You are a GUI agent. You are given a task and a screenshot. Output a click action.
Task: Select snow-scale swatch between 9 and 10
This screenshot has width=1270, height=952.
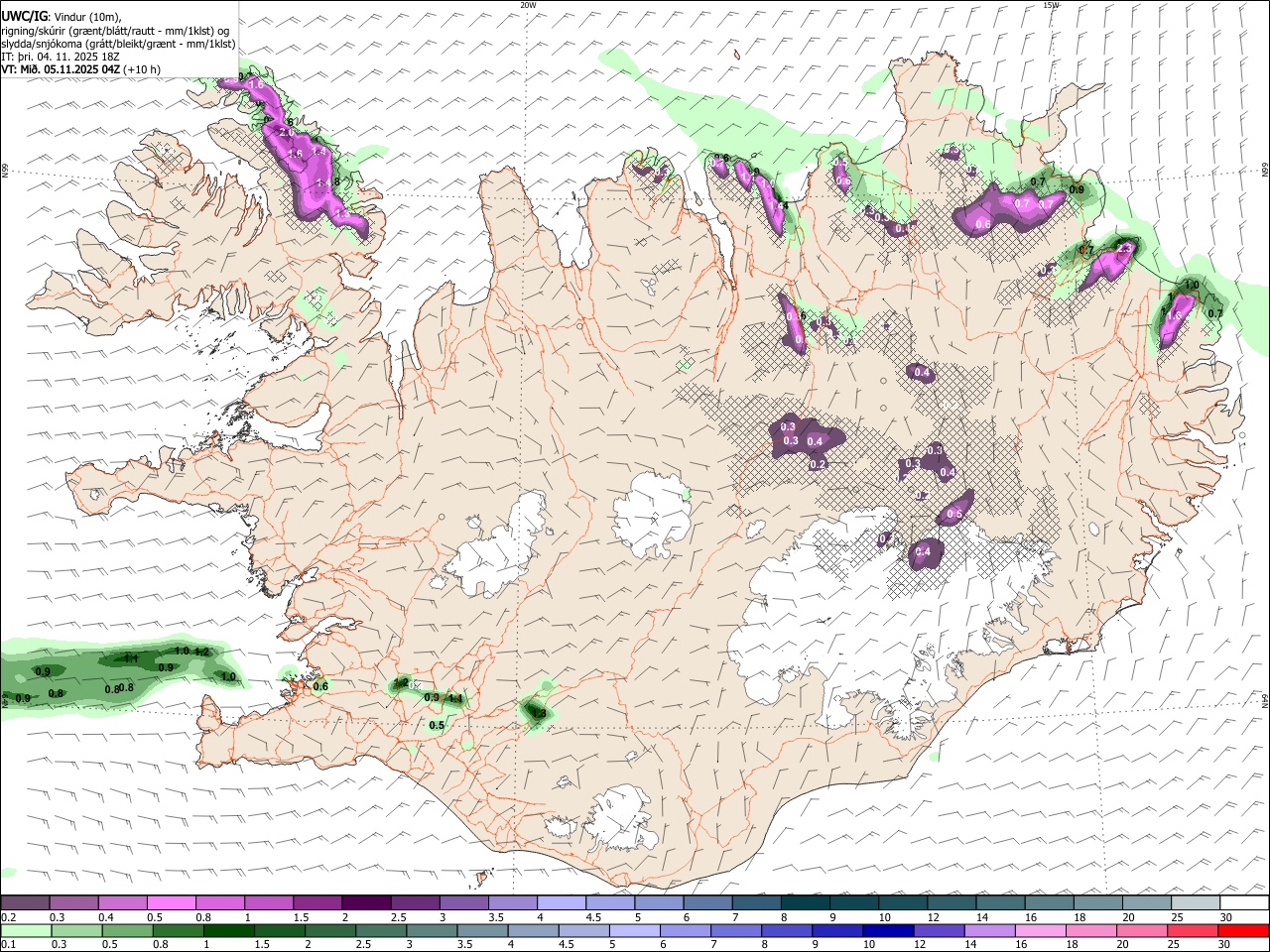tap(852, 902)
